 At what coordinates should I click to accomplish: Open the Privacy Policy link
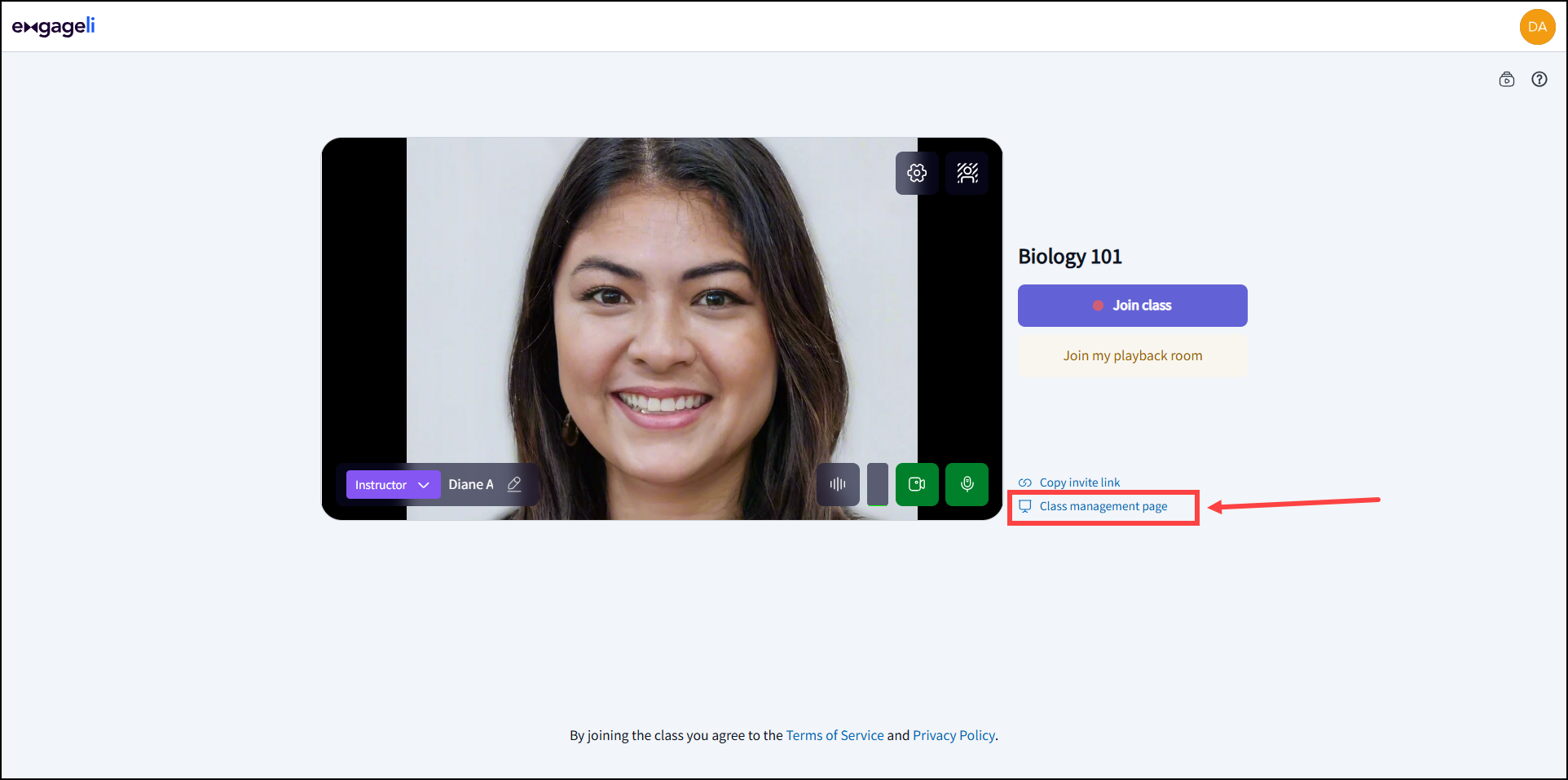tap(954, 734)
